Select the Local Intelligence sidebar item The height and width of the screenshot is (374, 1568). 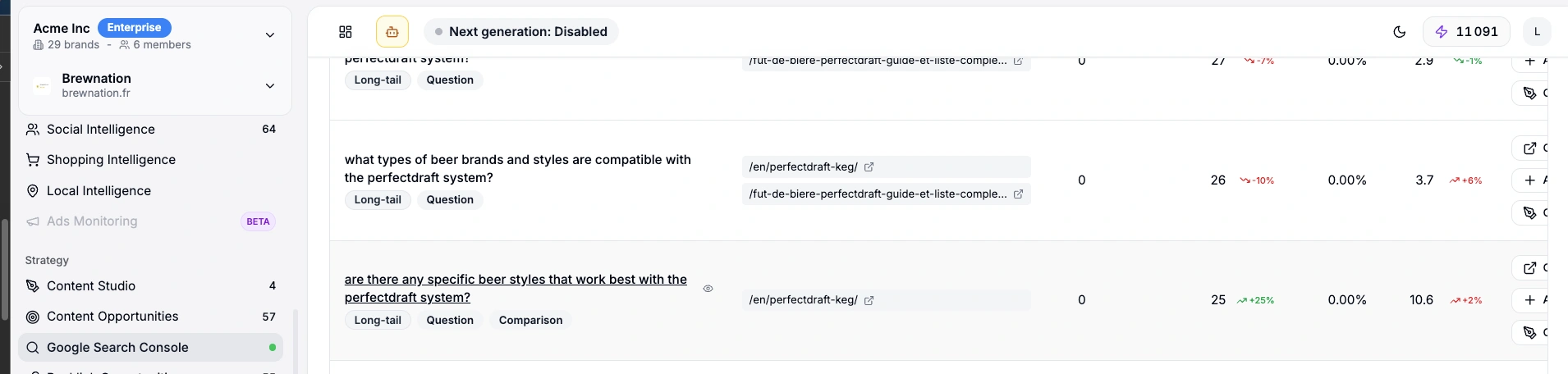point(99,191)
